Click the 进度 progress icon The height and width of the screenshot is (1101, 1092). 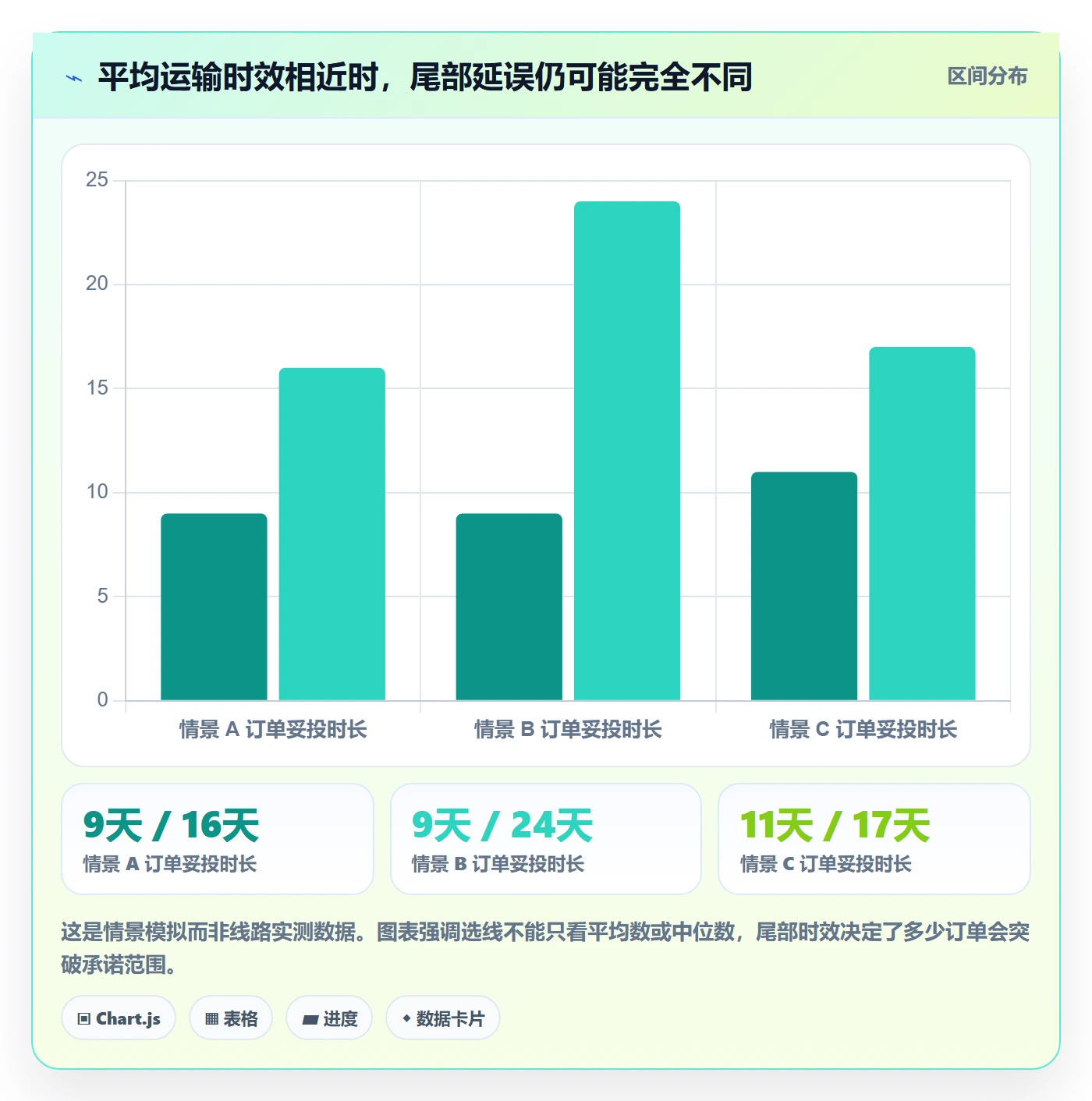click(310, 1019)
